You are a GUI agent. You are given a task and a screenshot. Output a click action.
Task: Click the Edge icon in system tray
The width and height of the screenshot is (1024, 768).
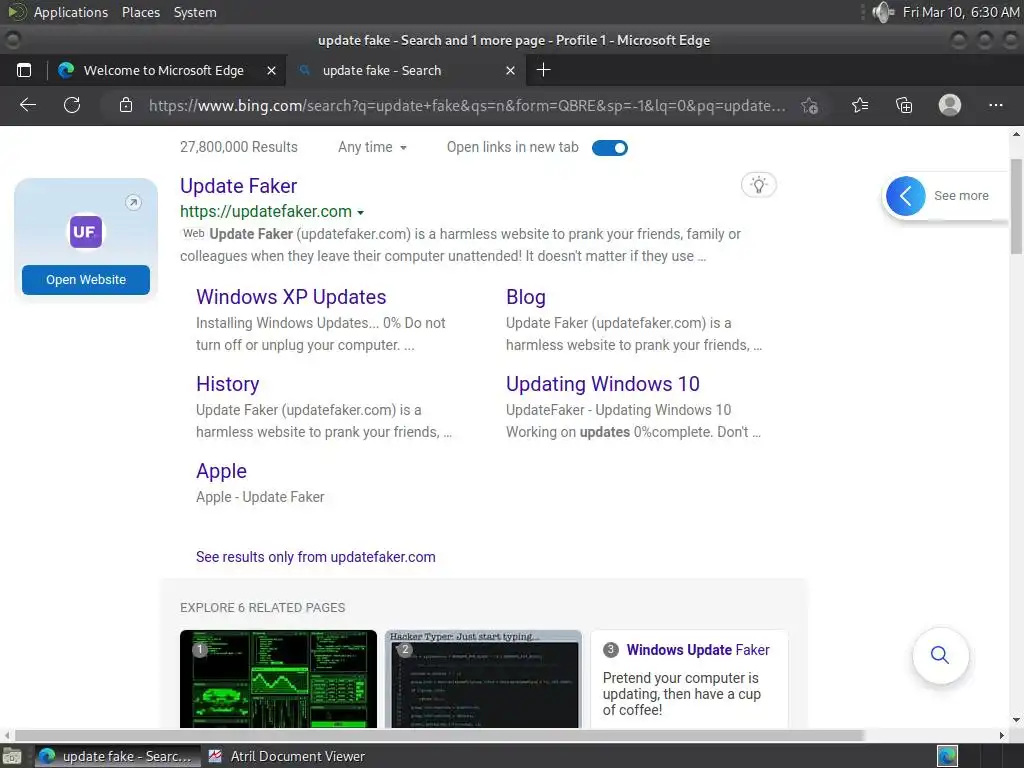[x=947, y=756]
